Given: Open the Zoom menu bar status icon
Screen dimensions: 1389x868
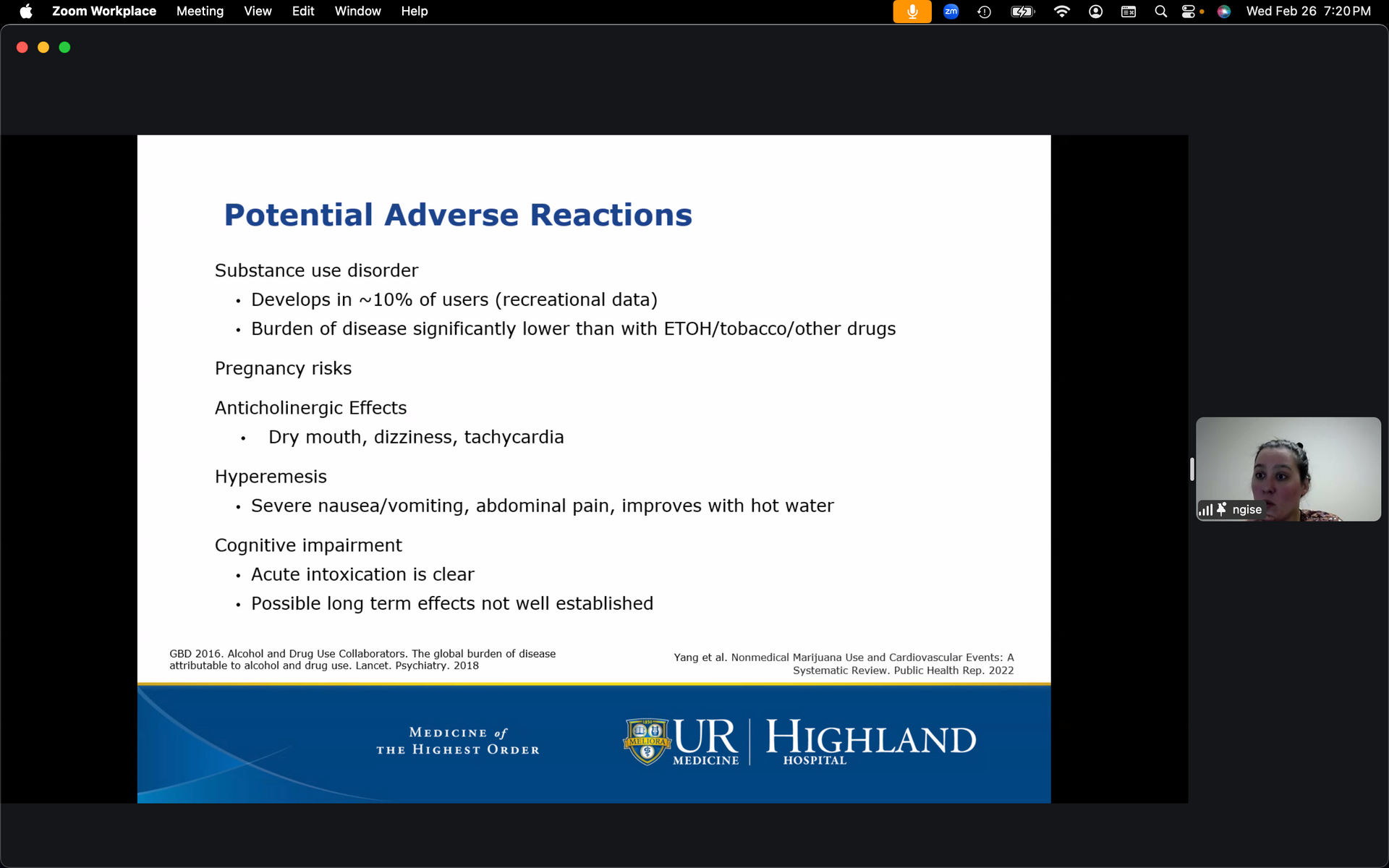Looking at the screenshot, I should [x=951, y=12].
